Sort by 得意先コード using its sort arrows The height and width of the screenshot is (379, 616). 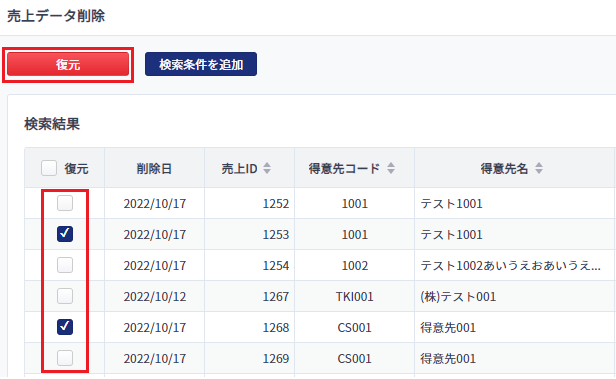coord(391,168)
